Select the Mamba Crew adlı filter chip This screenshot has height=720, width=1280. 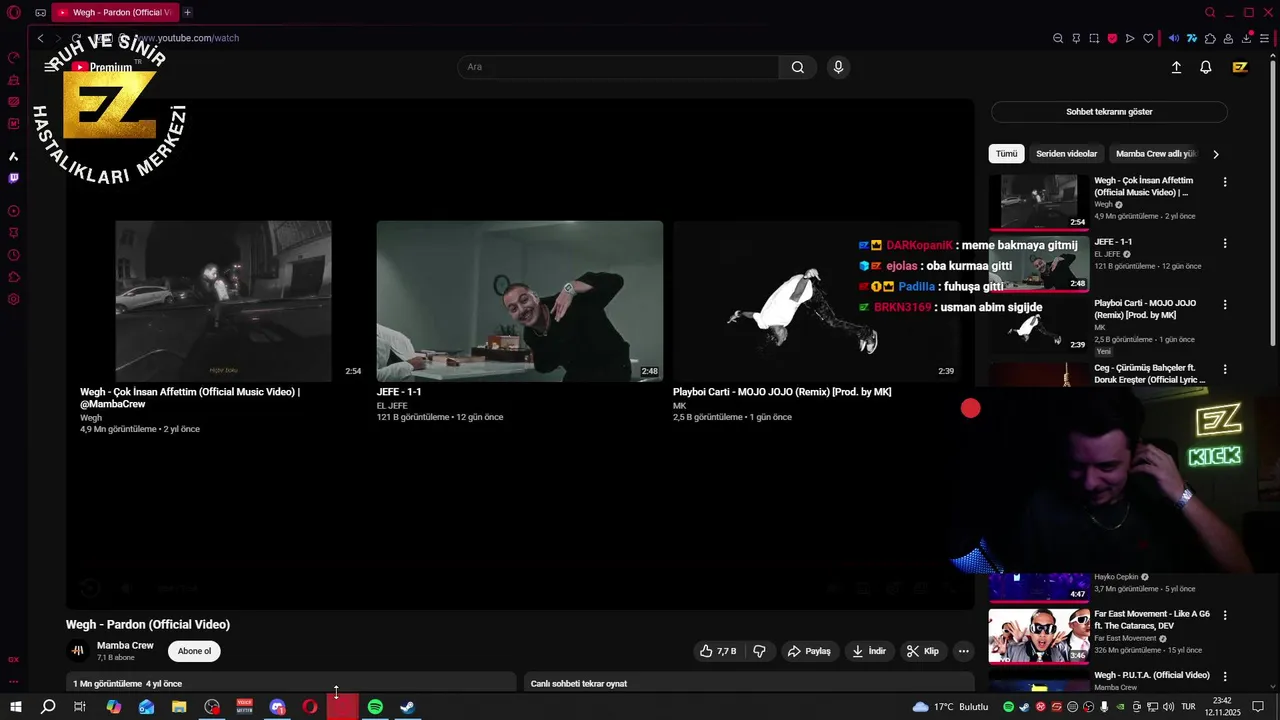(1155, 154)
